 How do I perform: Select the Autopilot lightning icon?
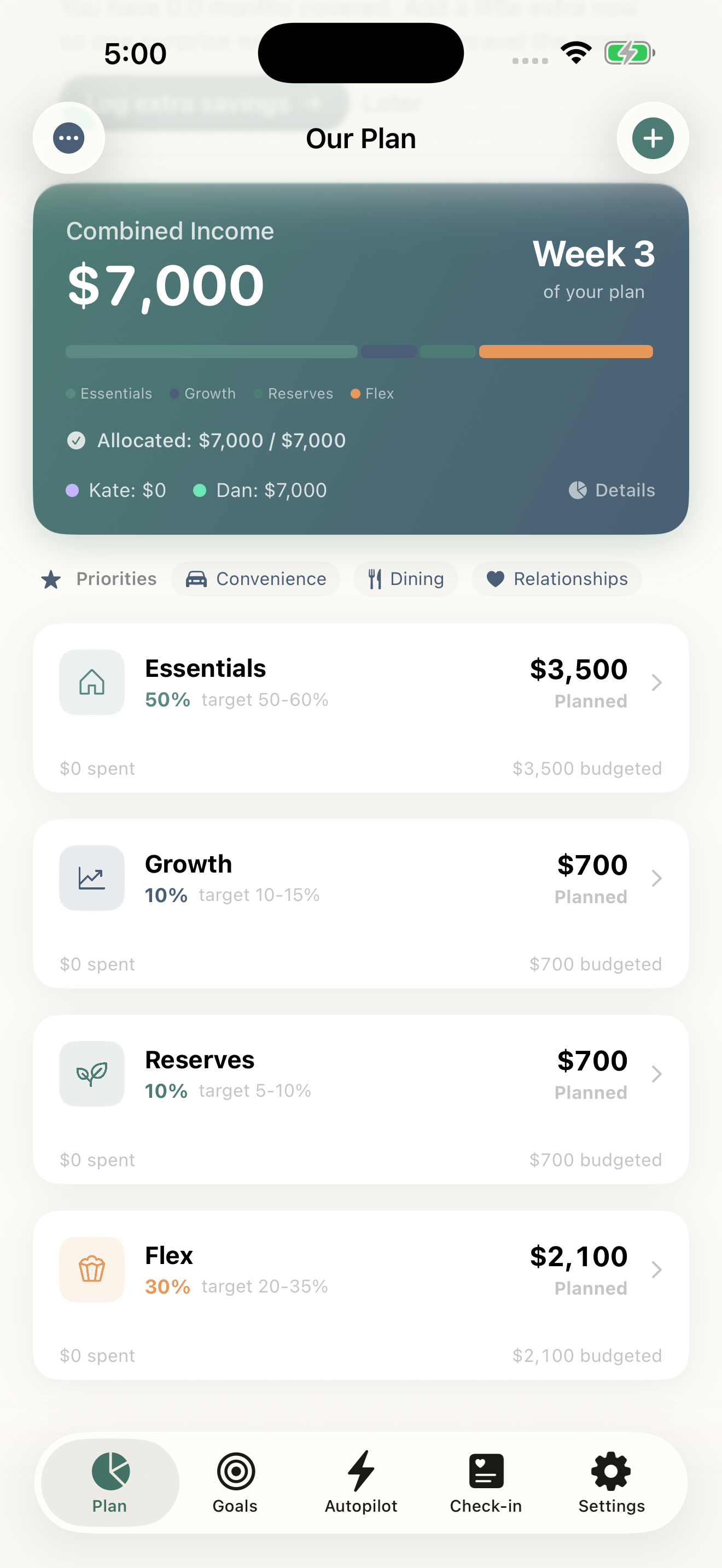point(361,1475)
